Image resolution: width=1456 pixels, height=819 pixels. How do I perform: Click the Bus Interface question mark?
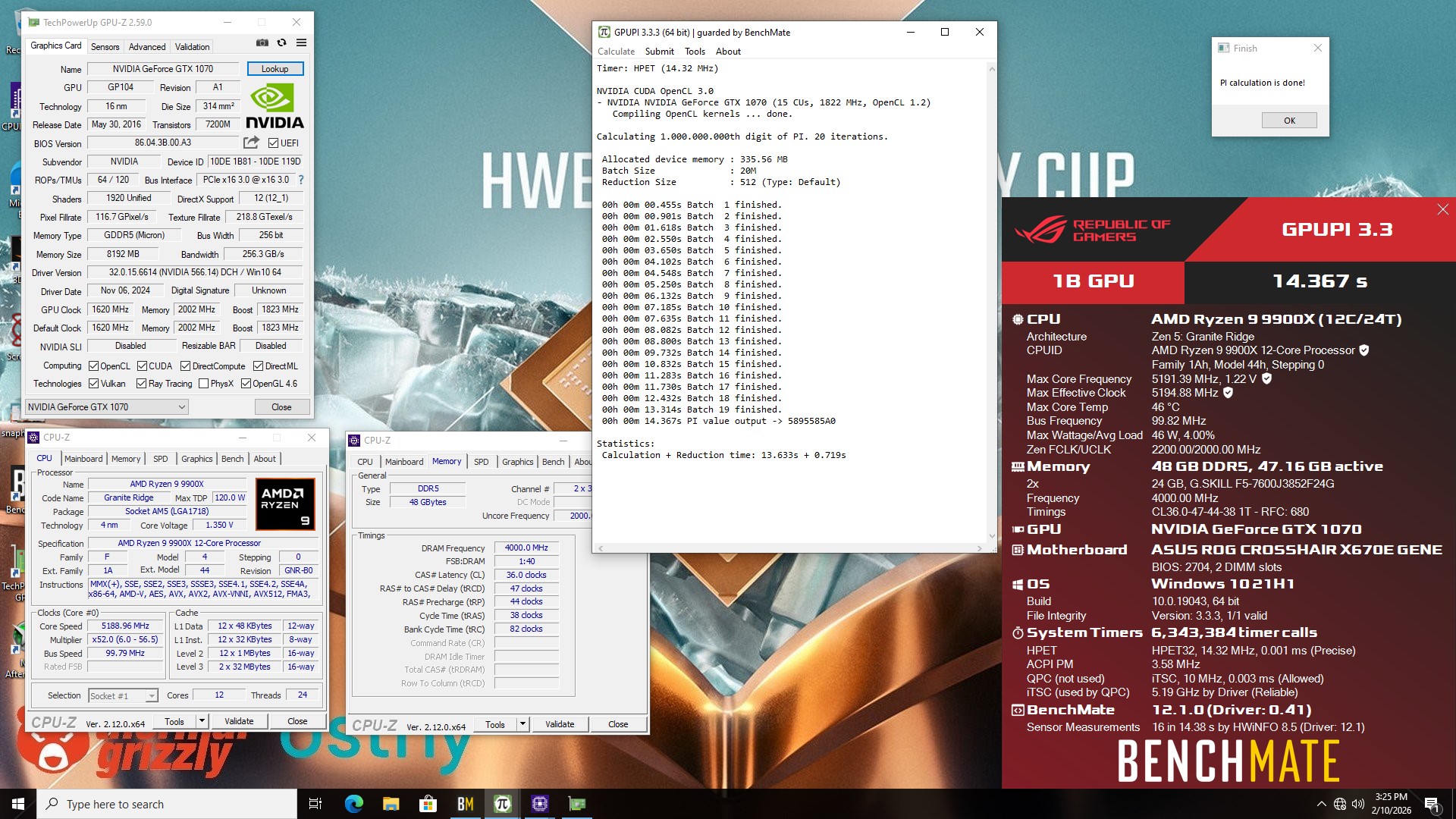tap(301, 180)
